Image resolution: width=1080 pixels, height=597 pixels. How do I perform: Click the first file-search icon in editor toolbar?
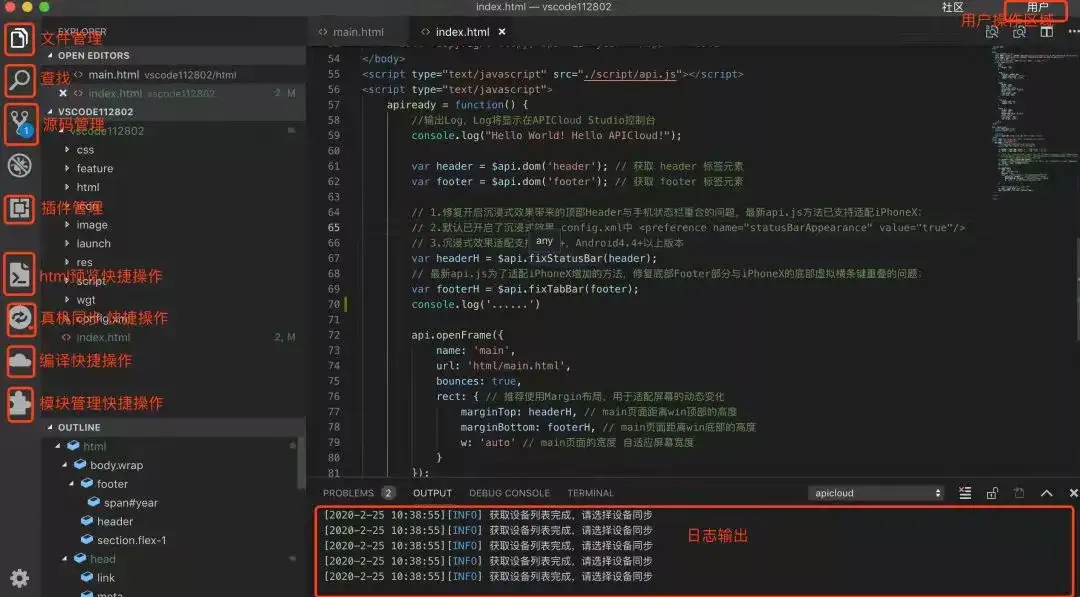993,32
